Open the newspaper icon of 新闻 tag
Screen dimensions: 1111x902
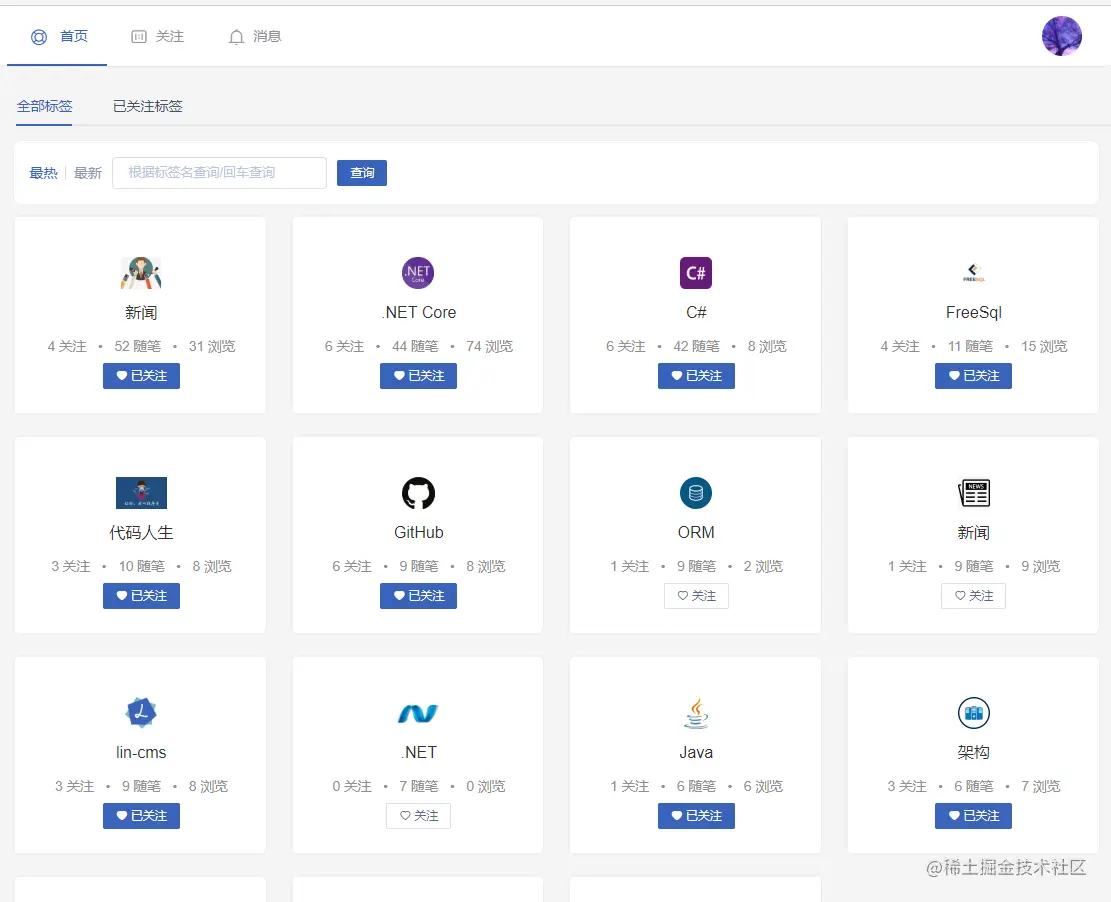[x=974, y=493]
